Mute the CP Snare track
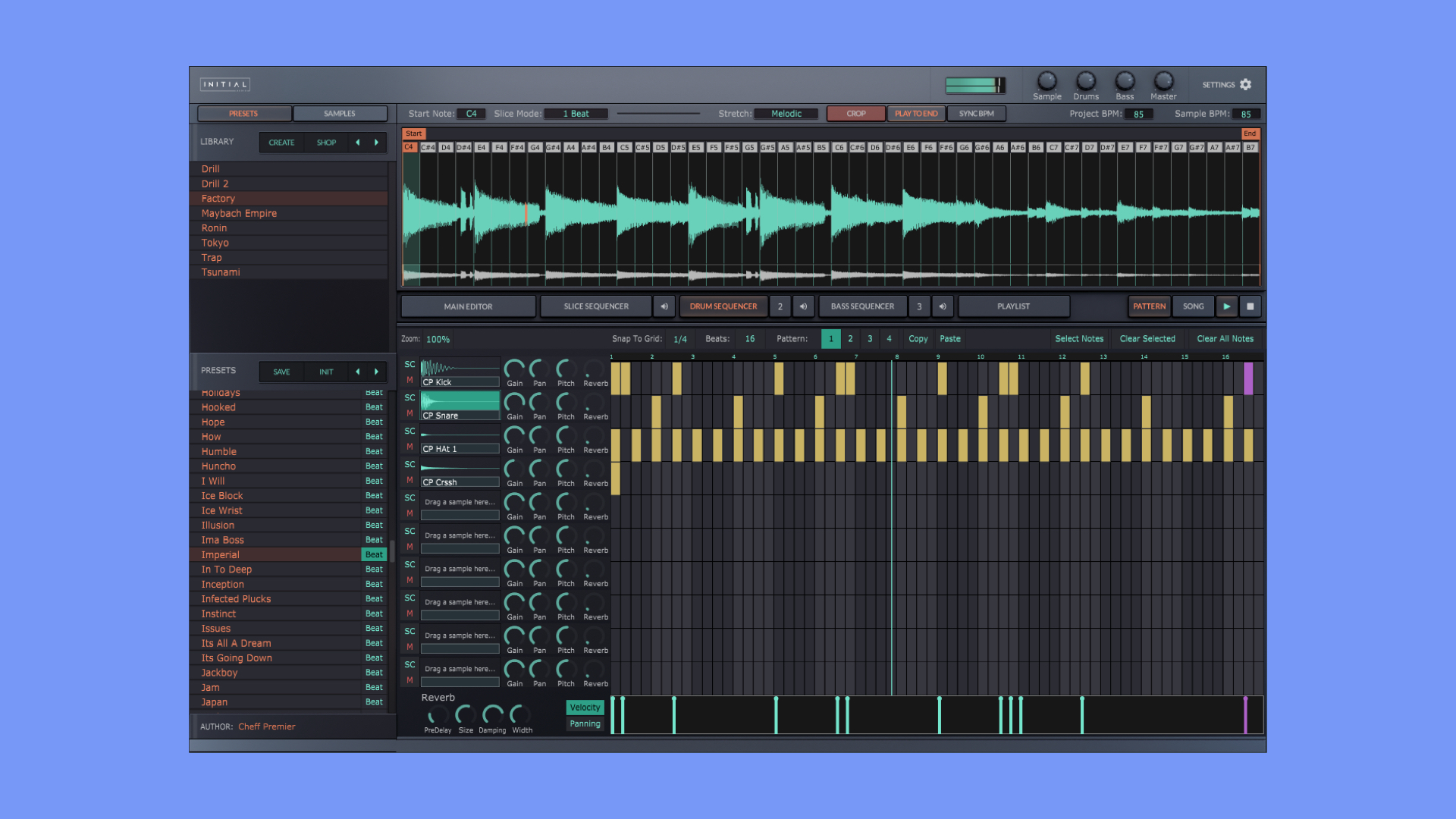This screenshot has width=1456, height=819. (x=409, y=413)
